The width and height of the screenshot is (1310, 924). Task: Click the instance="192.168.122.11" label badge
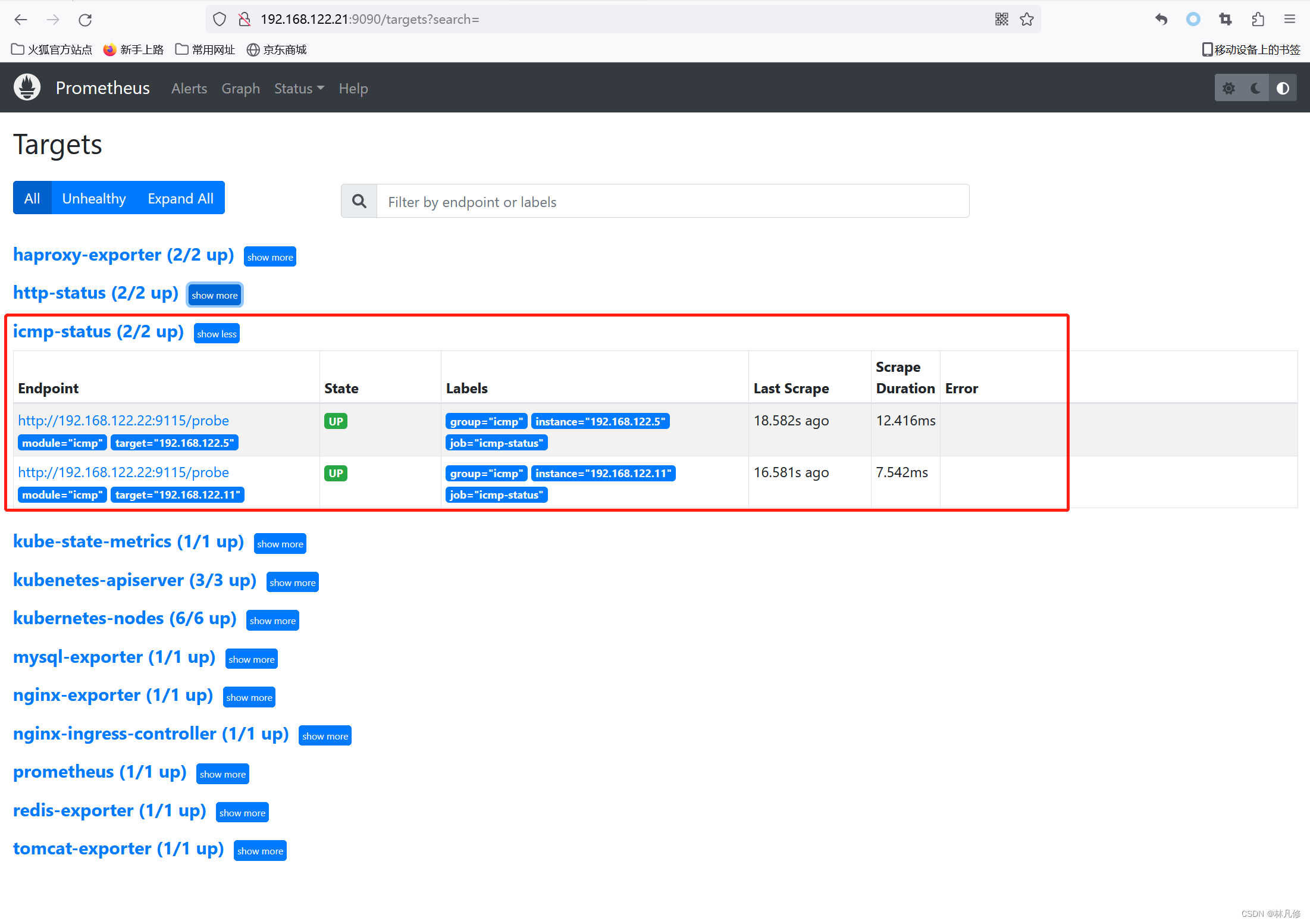pos(603,473)
